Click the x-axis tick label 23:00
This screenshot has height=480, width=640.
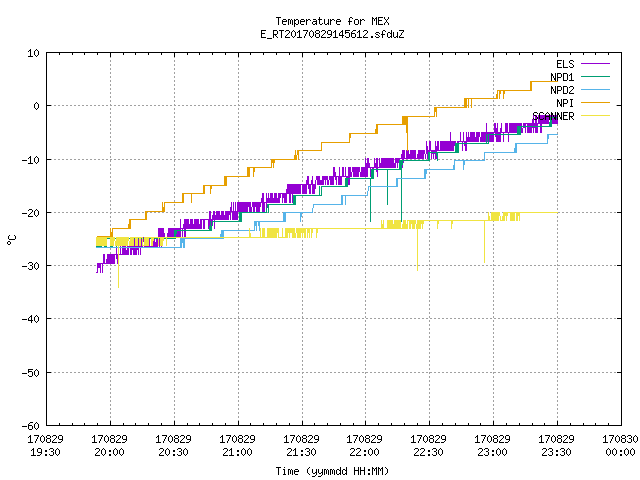point(493,452)
